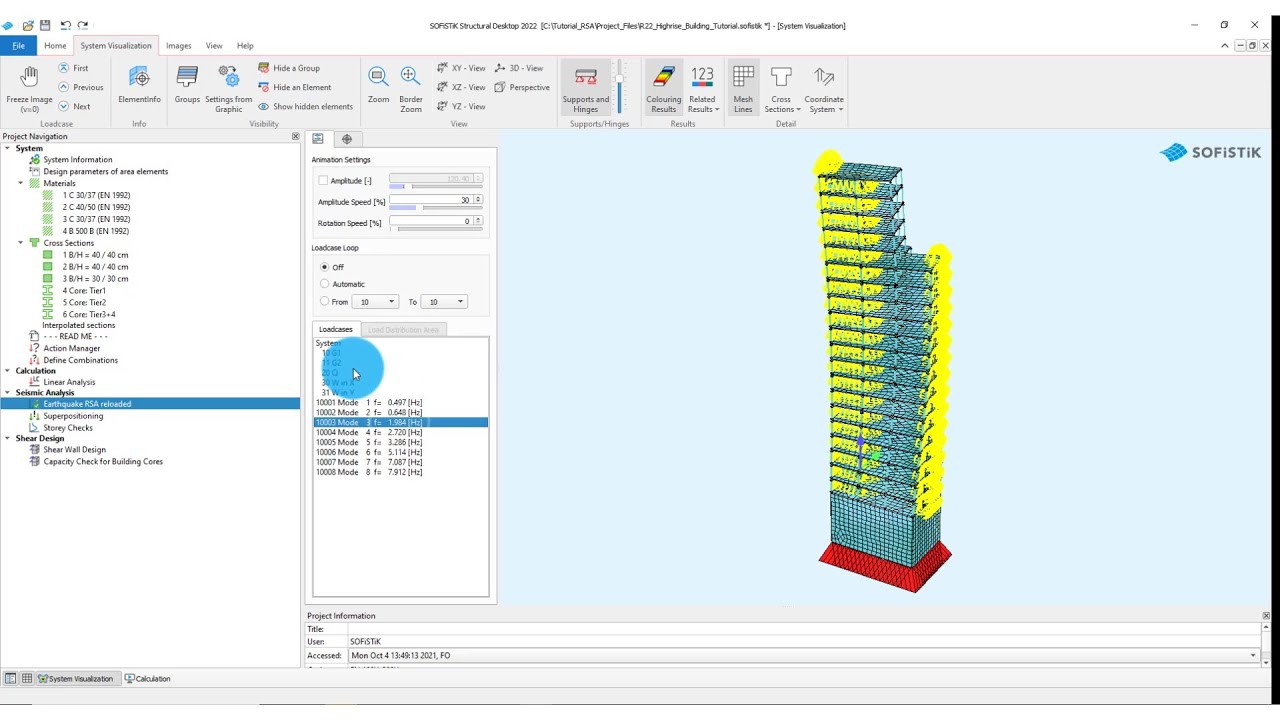
Task: Click the save icon in title bar
Action: 45,25
